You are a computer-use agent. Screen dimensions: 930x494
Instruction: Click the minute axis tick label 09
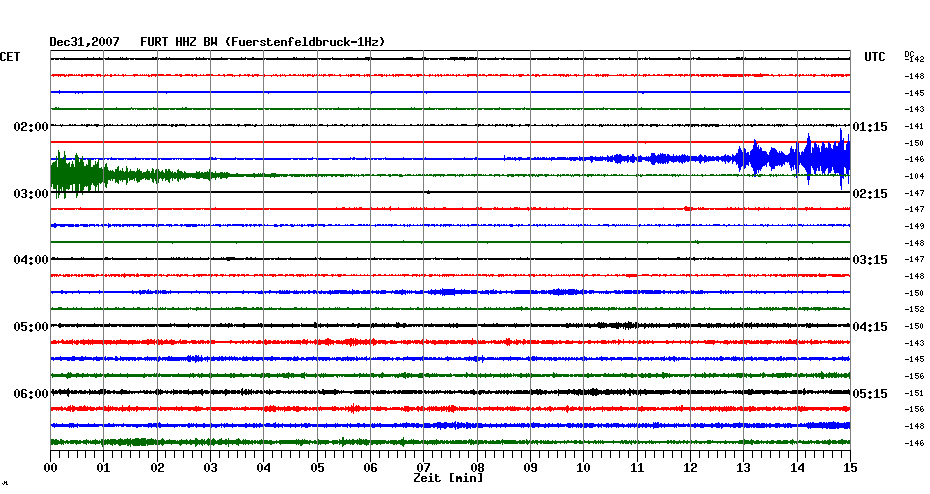[x=530, y=468]
